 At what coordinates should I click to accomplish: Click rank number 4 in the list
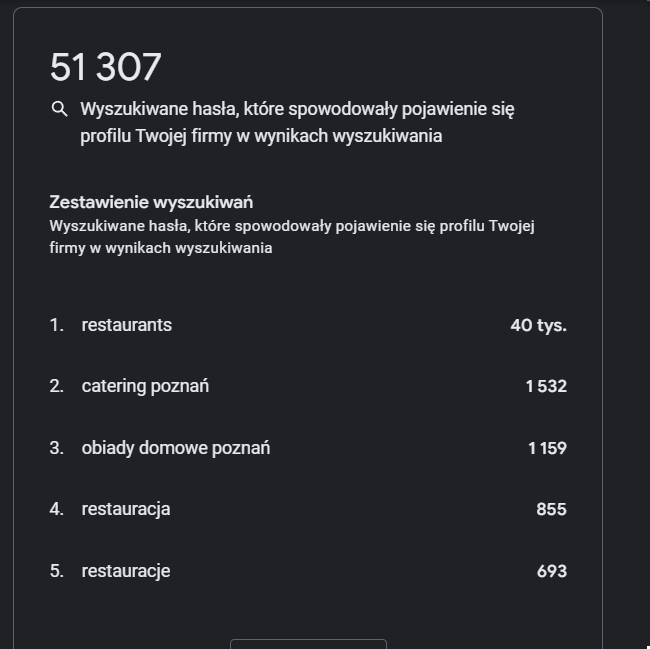(x=56, y=509)
